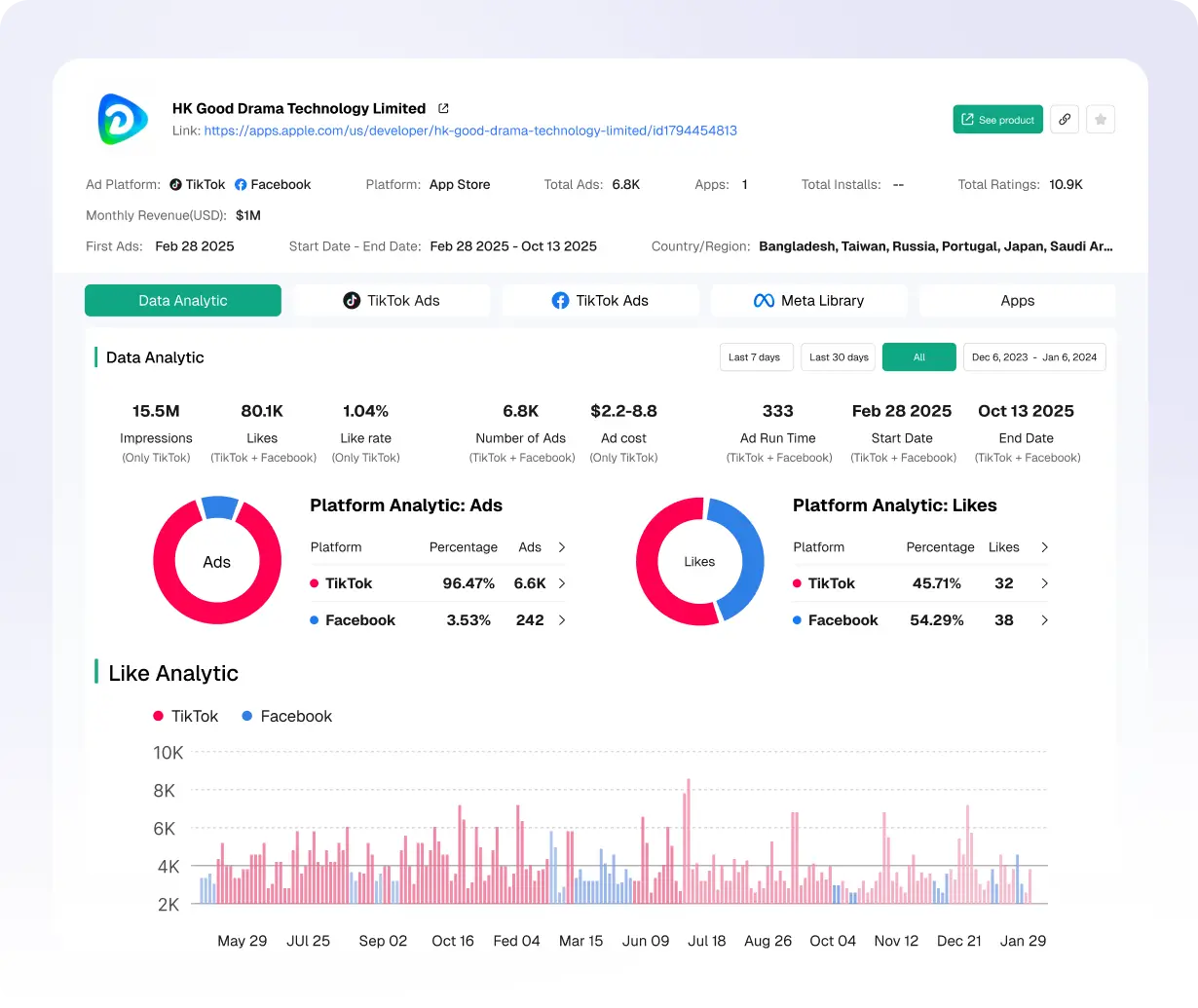The height and width of the screenshot is (1008, 1198).
Task: Switch to the Meta Library tab
Action: (x=808, y=300)
